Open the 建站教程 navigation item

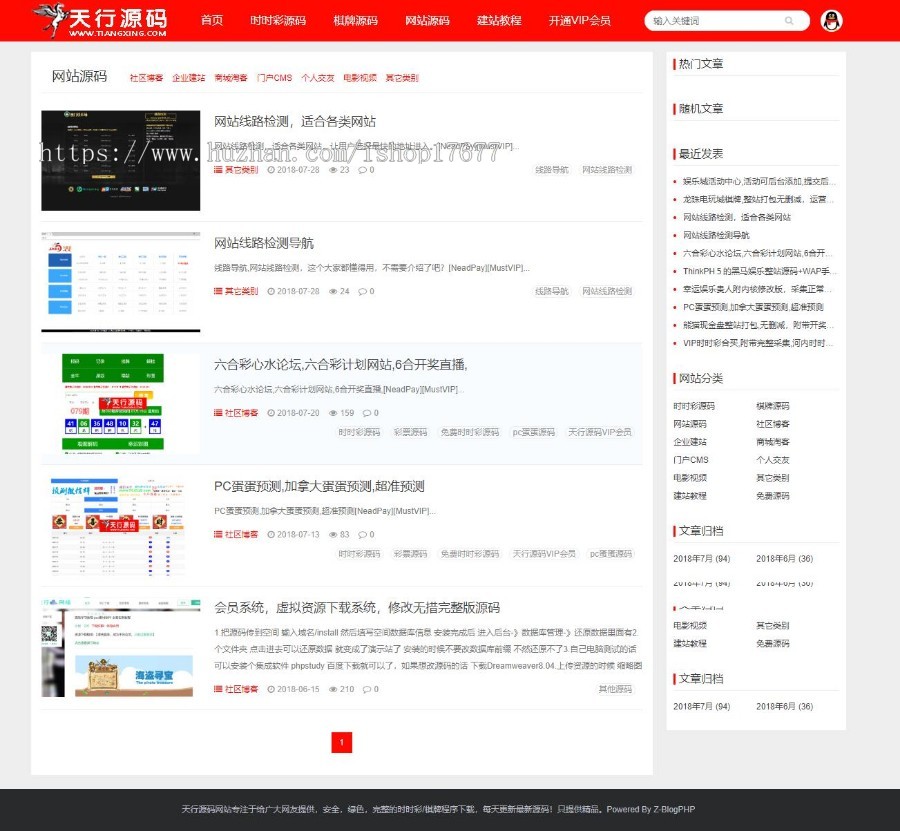click(499, 21)
